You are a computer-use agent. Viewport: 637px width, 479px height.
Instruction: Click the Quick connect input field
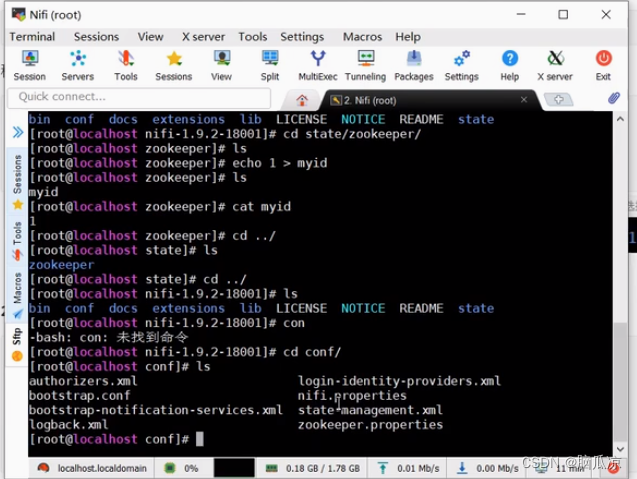coord(139,97)
